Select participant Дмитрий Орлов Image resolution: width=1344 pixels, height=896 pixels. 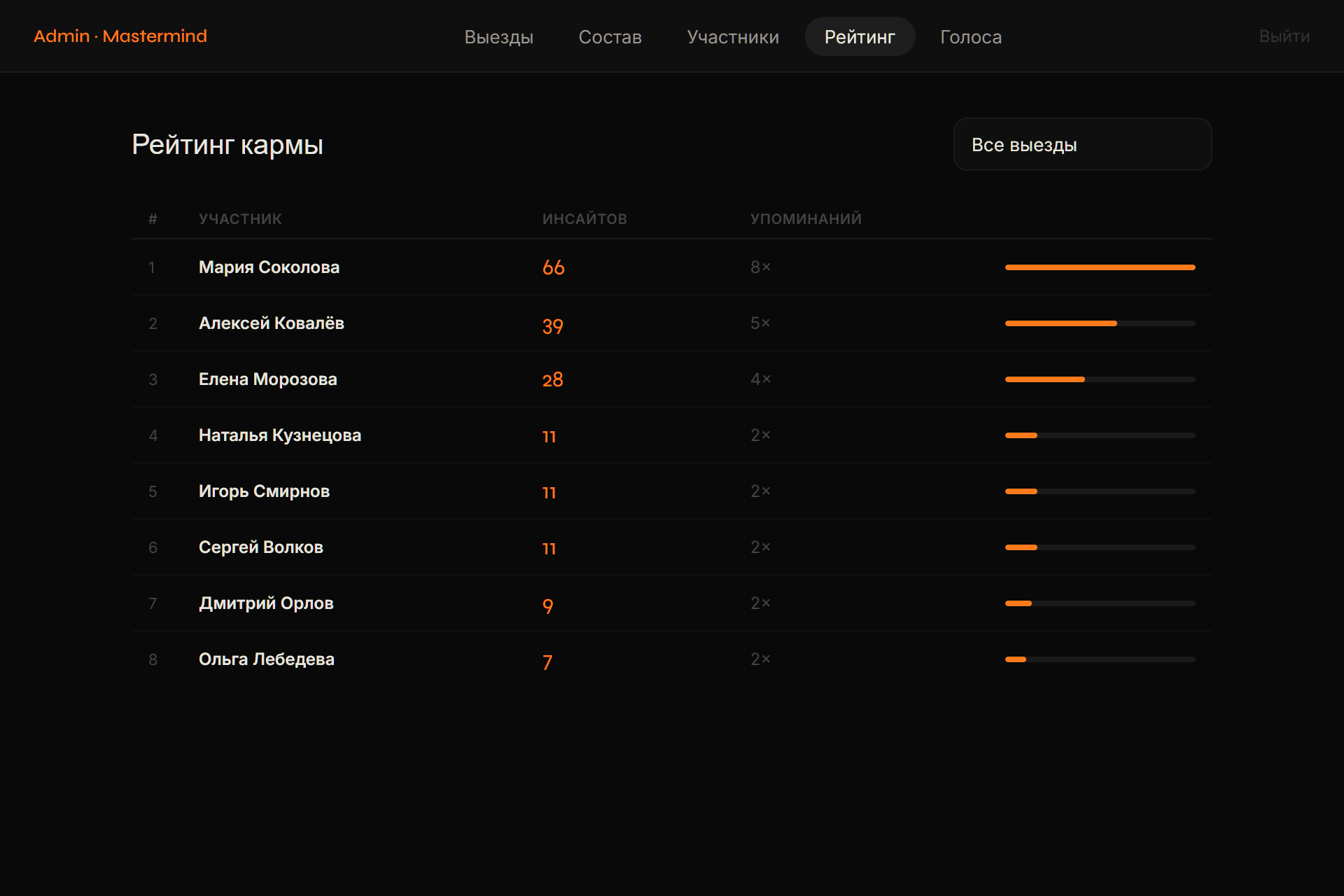click(266, 603)
